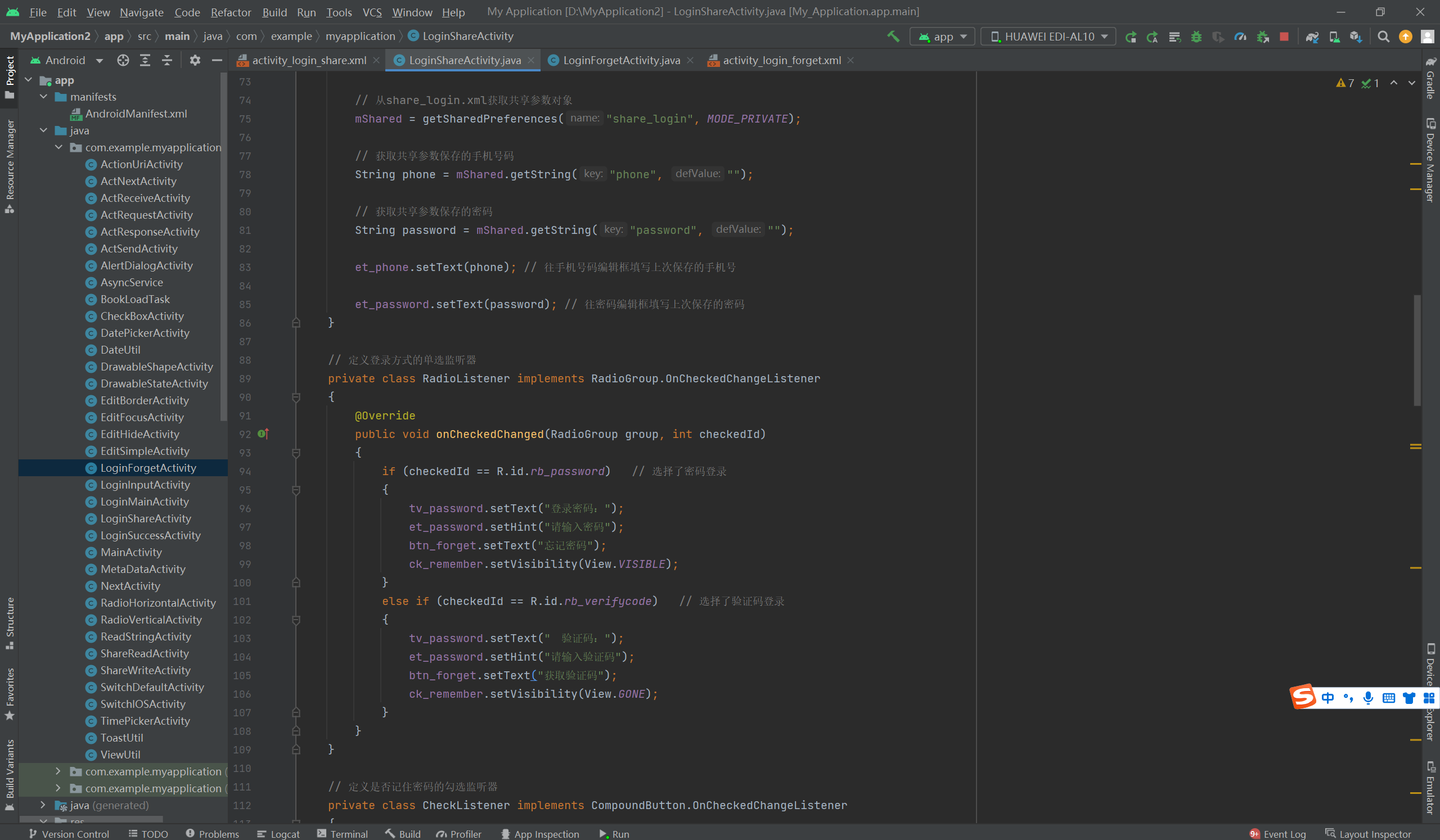Viewport: 1440px width, 840px height.
Task: Click the Debug app bug icon
Action: 1196,37
